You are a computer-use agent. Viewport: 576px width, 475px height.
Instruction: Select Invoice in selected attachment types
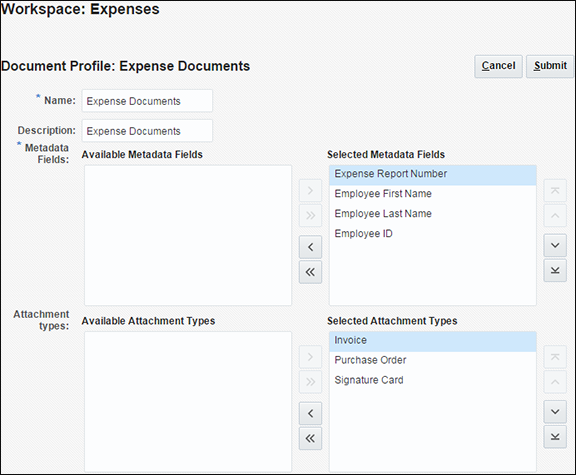point(433,341)
